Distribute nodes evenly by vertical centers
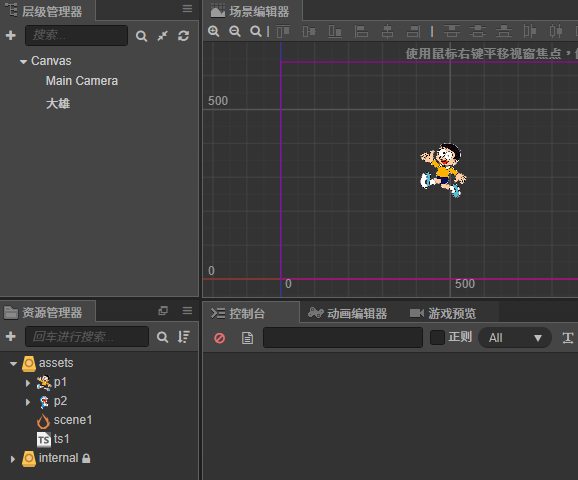Screen dimensions: 578x480 [478, 31]
